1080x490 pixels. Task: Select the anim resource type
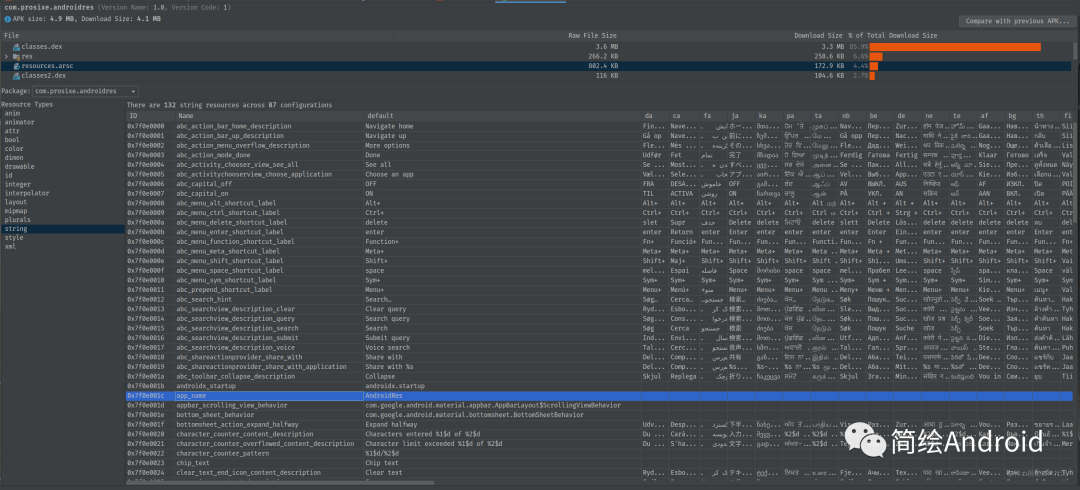[12, 113]
